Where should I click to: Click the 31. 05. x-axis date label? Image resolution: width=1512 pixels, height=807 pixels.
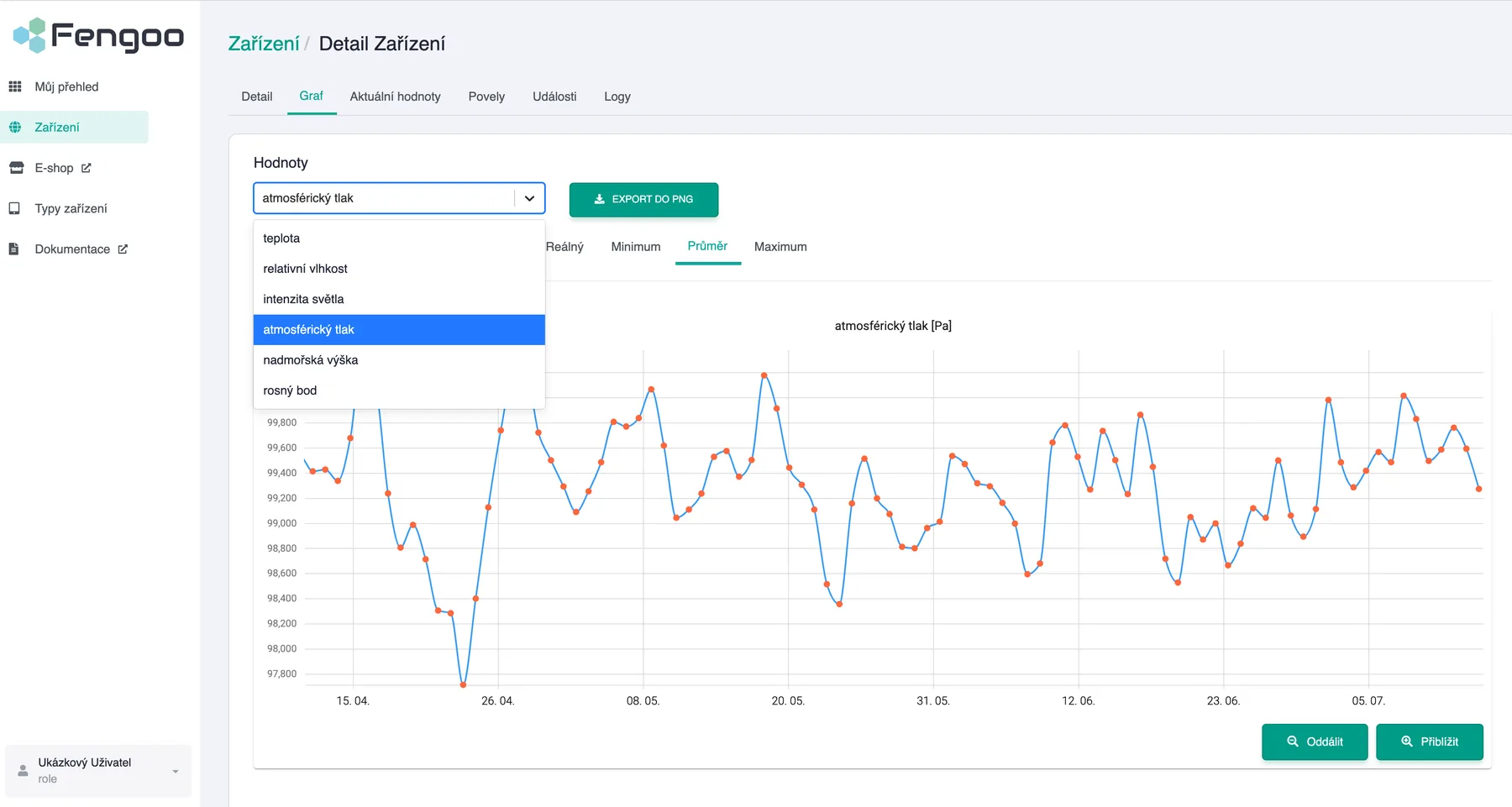click(x=933, y=700)
